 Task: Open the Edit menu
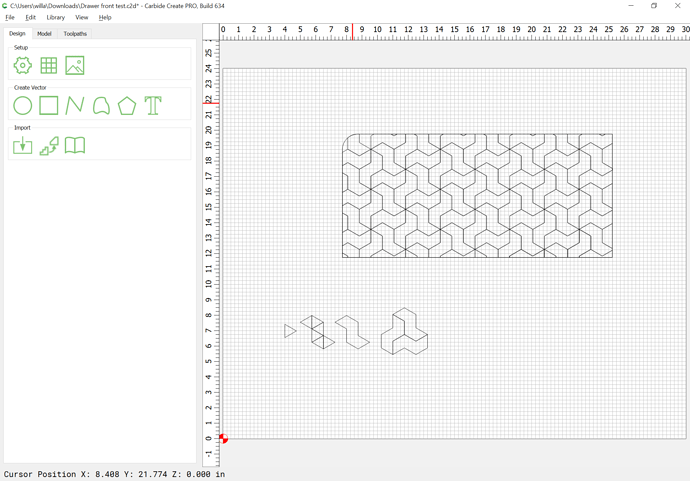click(x=30, y=17)
